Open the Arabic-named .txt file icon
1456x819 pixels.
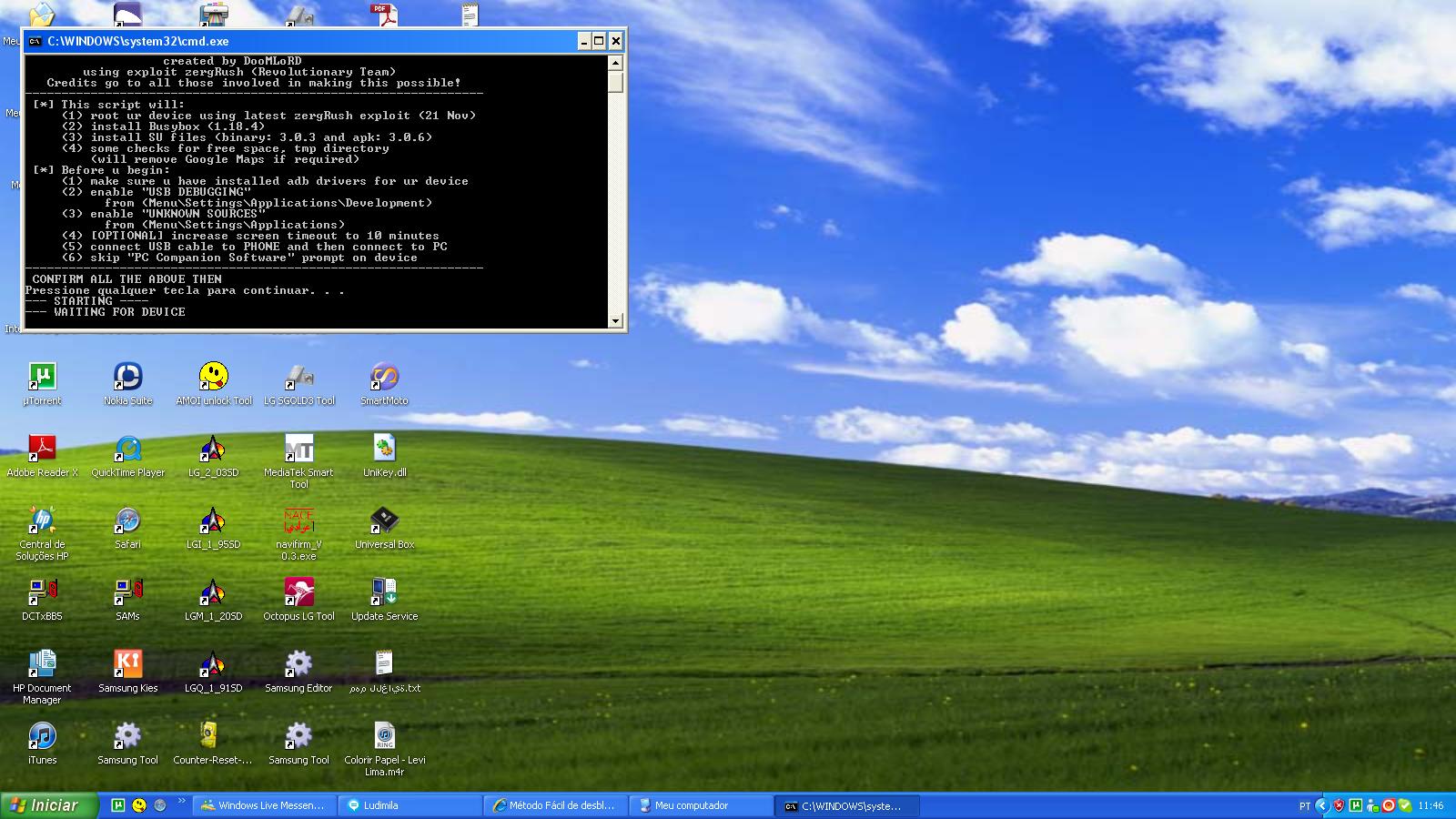[x=384, y=671]
